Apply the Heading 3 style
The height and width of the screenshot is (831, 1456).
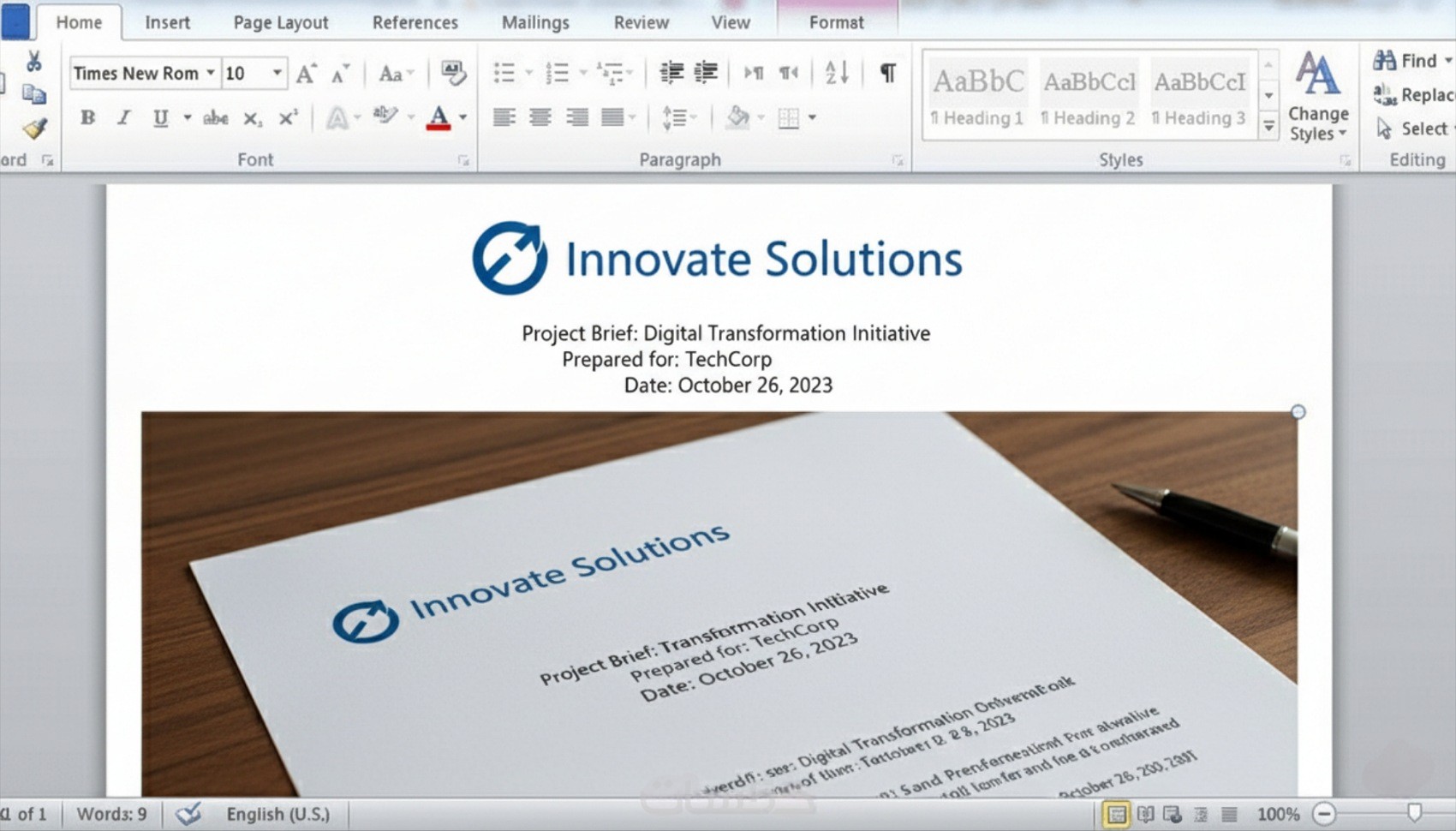click(x=1199, y=95)
